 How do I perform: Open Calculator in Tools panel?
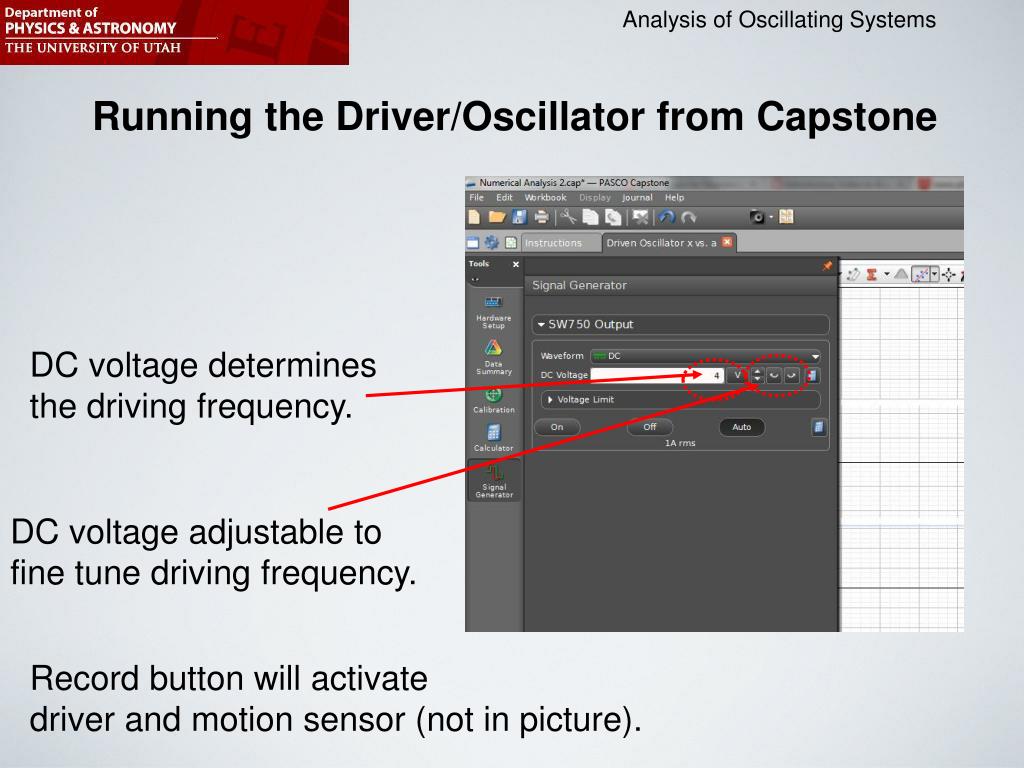click(494, 438)
